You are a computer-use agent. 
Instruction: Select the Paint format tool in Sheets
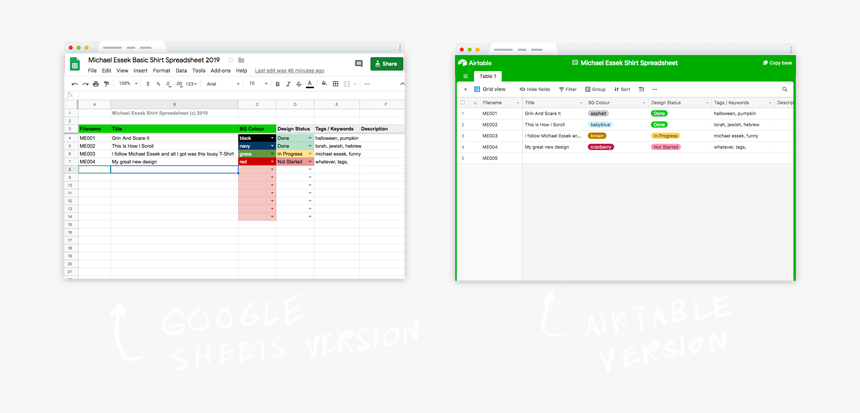pos(106,84)
